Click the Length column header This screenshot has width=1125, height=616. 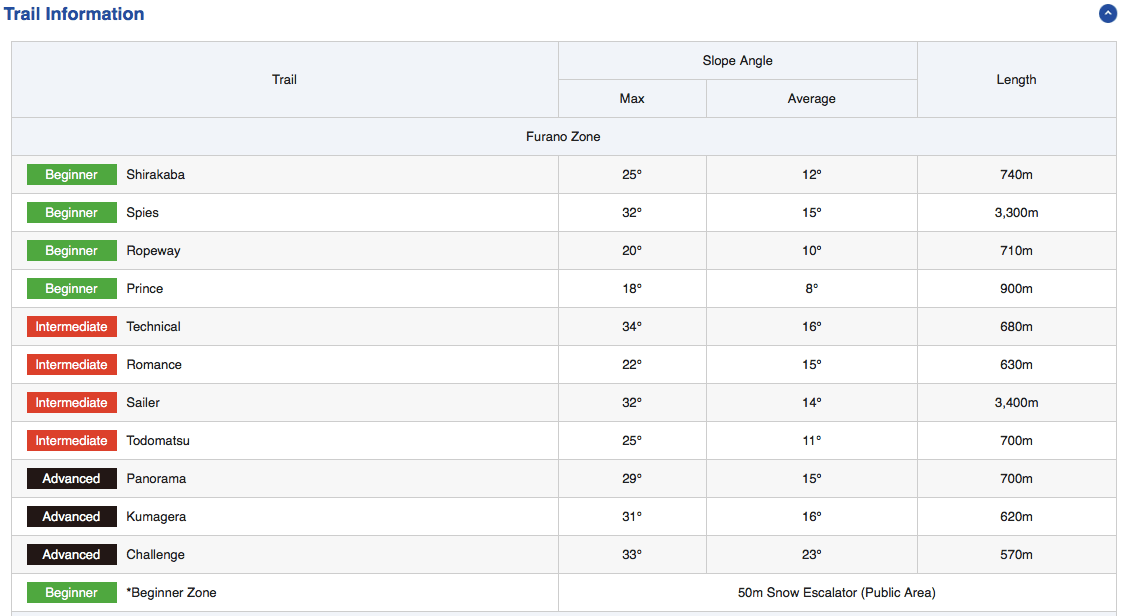(x=1016, y=80)
